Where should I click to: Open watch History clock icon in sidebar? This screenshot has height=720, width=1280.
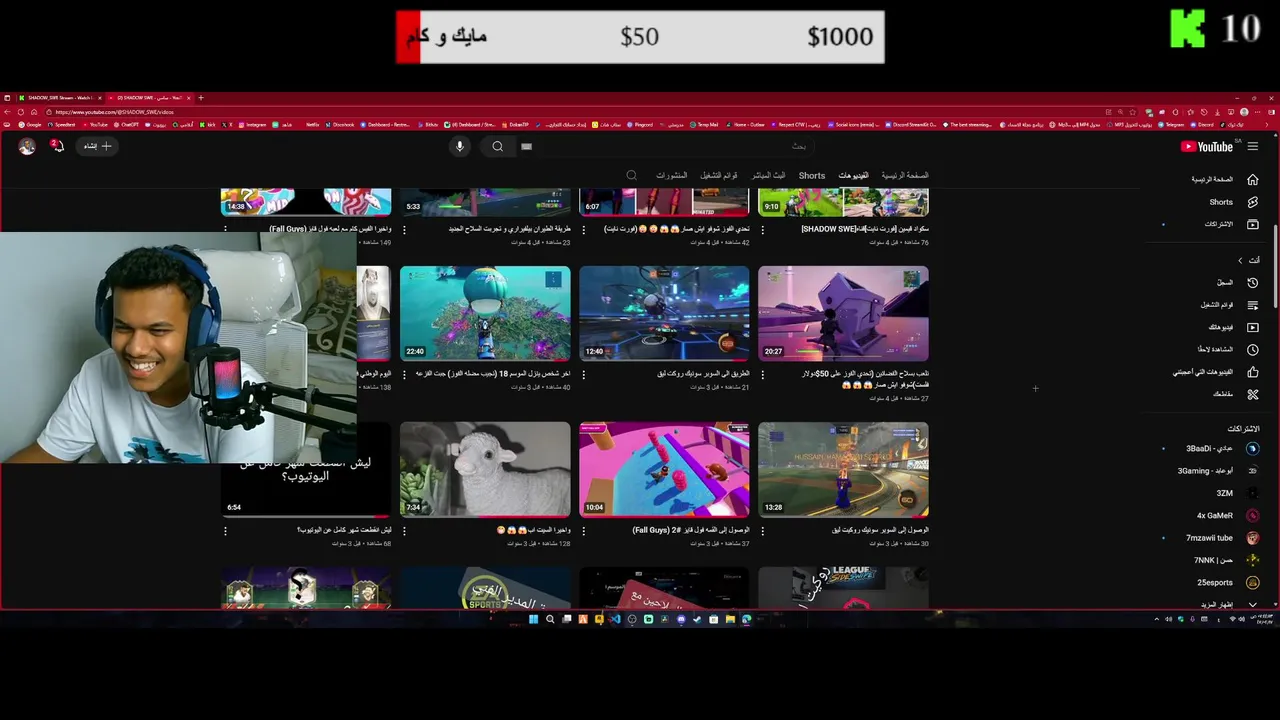(x=1252, y=283)
